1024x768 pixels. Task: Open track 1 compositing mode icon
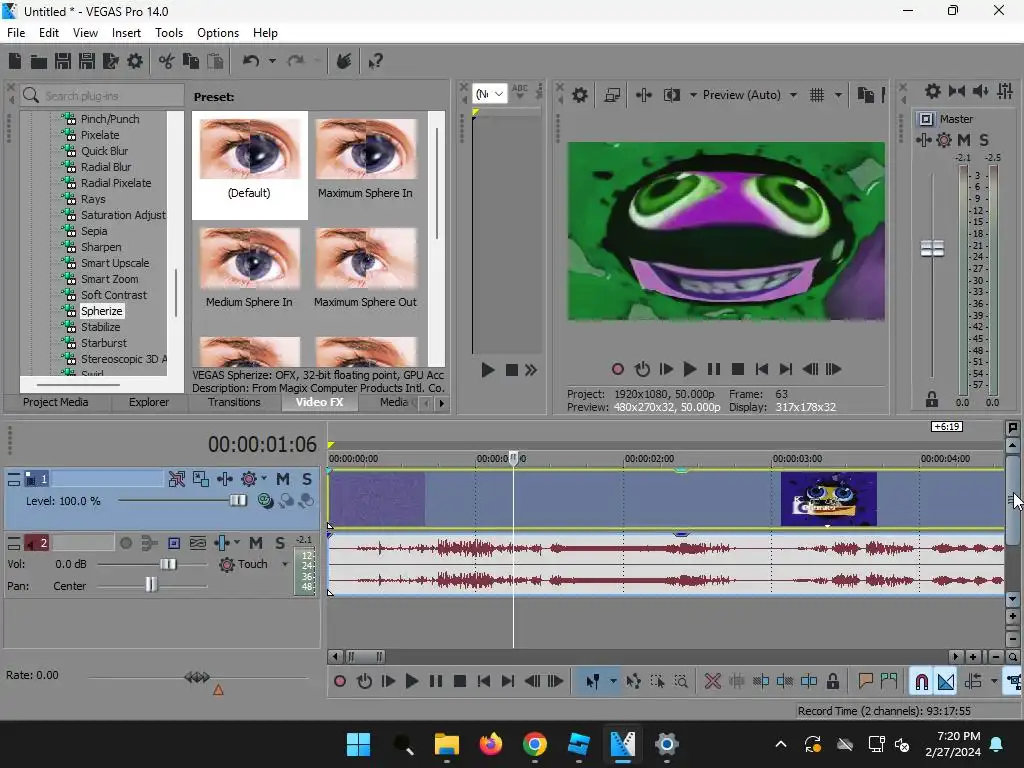pos(265,501)
